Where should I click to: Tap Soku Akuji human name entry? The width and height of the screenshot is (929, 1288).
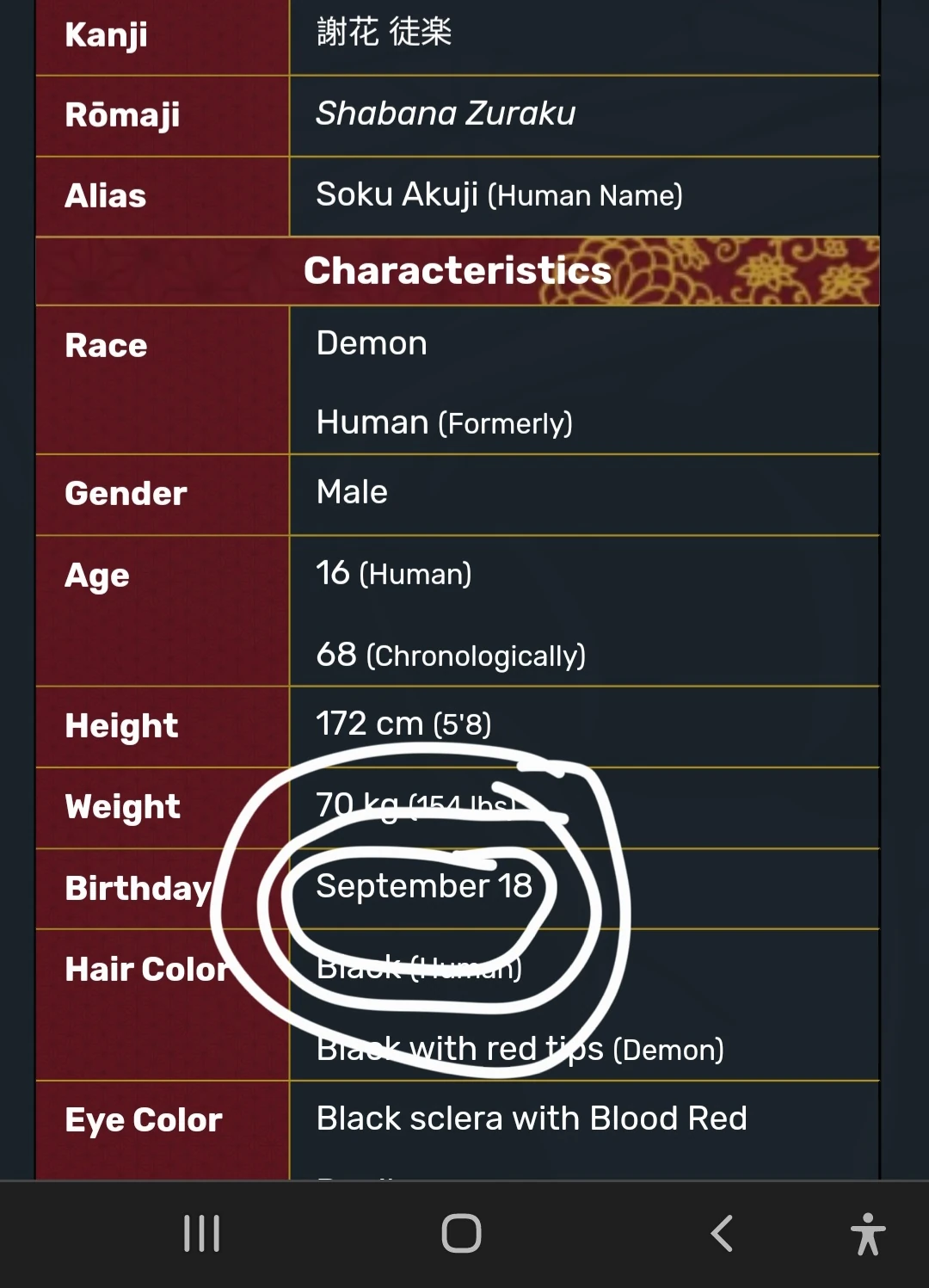tap(499, 195)
